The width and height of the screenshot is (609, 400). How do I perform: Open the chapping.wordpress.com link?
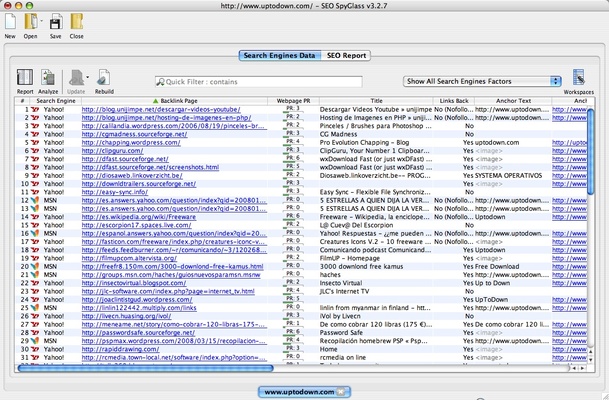point(131,143)
